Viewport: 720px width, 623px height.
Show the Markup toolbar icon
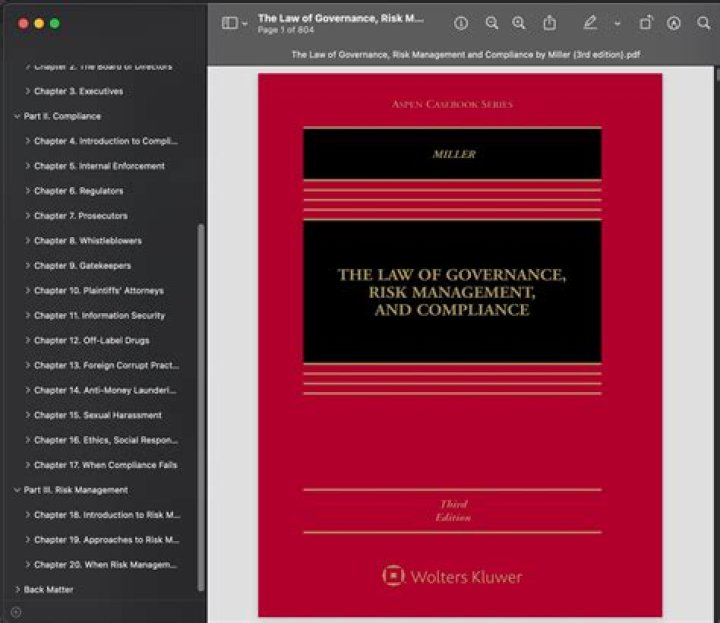673,23
